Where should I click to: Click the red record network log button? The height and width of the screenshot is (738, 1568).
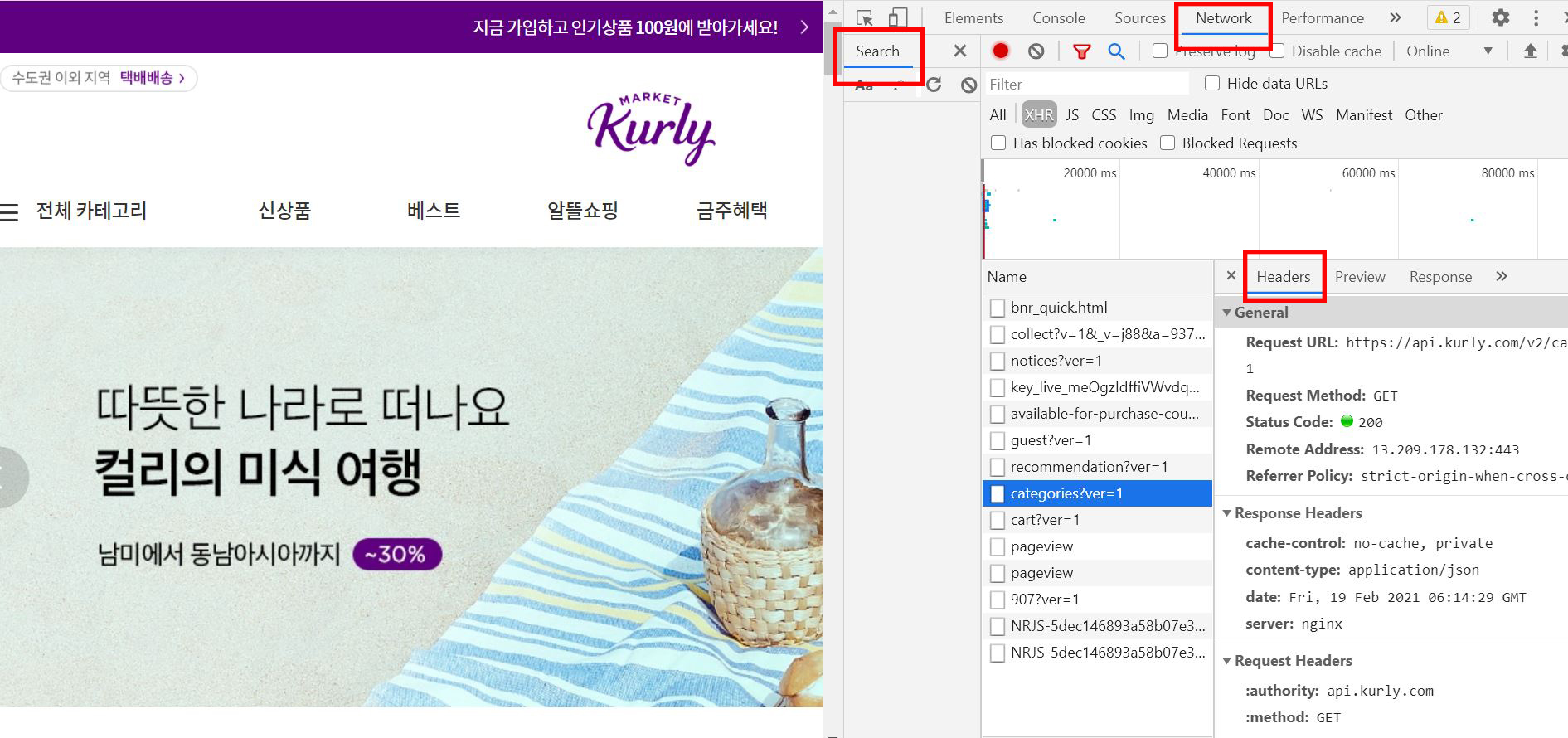1001,51
